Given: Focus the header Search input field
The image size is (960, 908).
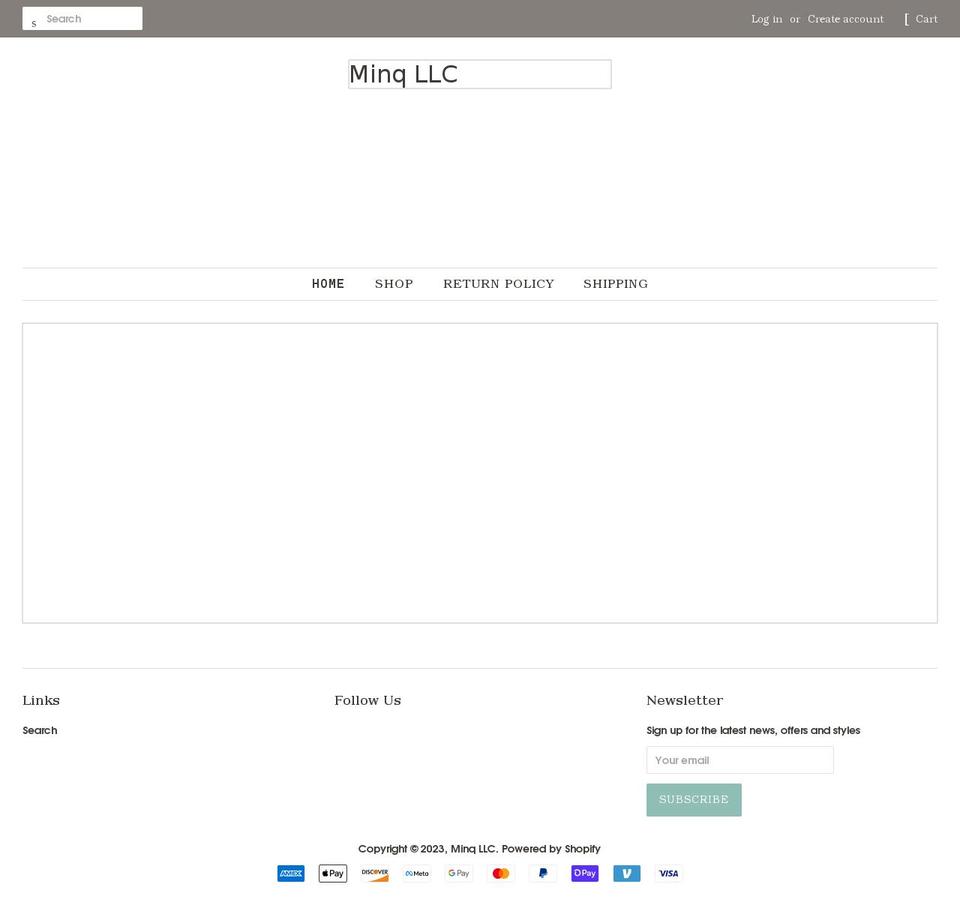Looking at the screenshot, I should (83, 18).
